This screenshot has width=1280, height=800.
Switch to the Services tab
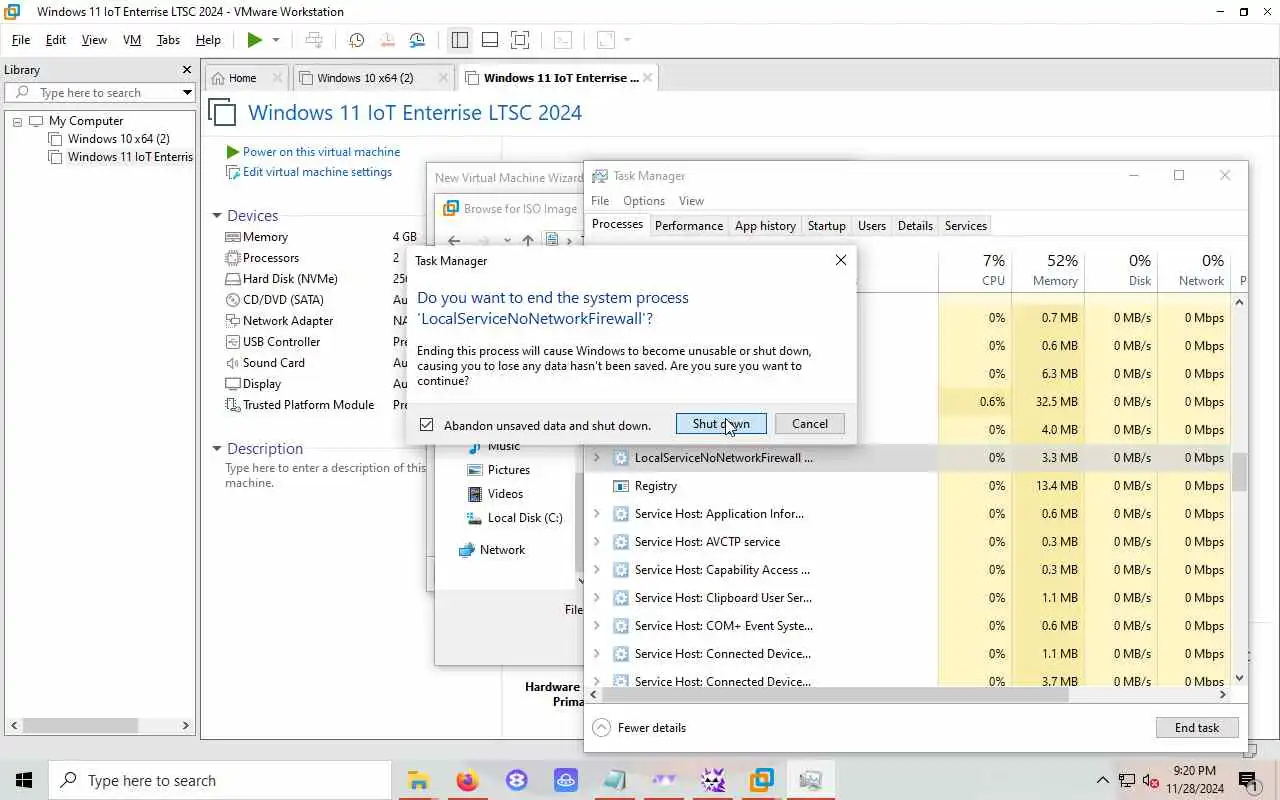(x=966, y=226)
